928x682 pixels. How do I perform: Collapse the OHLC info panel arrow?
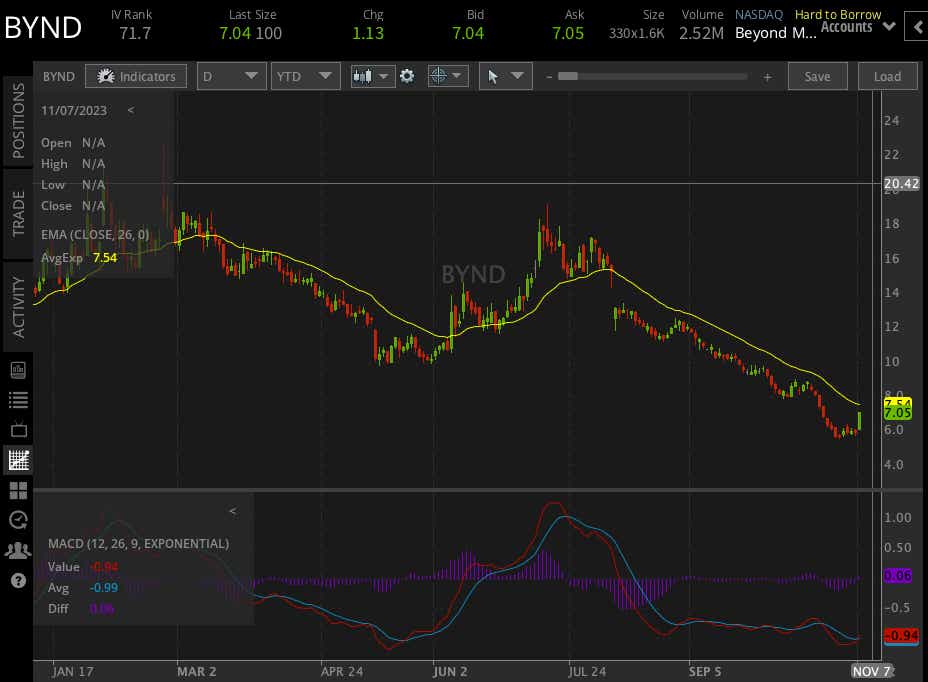coord(131,110)
